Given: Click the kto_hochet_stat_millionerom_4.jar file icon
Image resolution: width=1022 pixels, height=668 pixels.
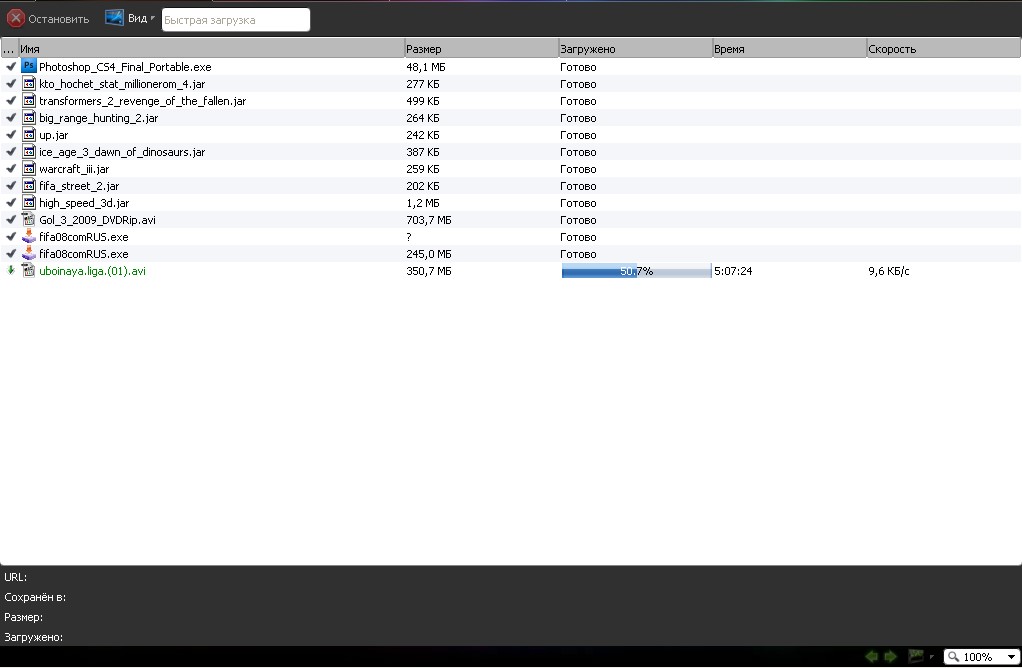Looking at the screenshot, I should [29, 83].
